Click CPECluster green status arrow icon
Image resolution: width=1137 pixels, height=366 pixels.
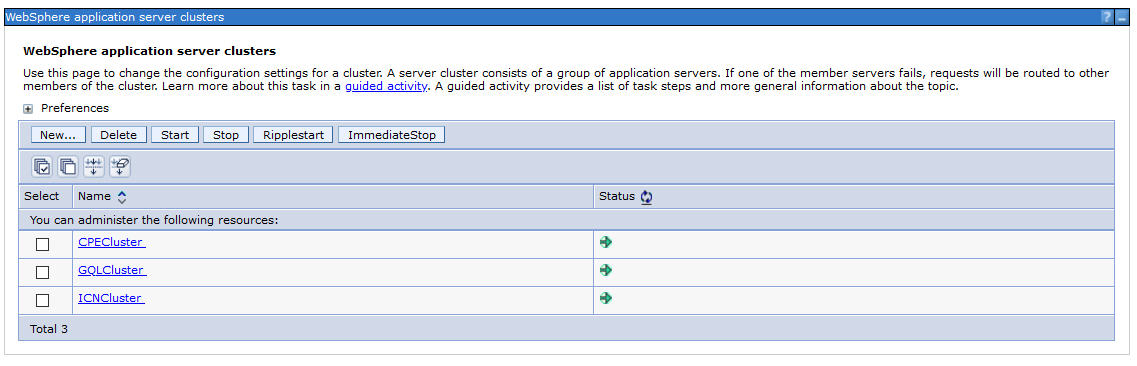606,242
